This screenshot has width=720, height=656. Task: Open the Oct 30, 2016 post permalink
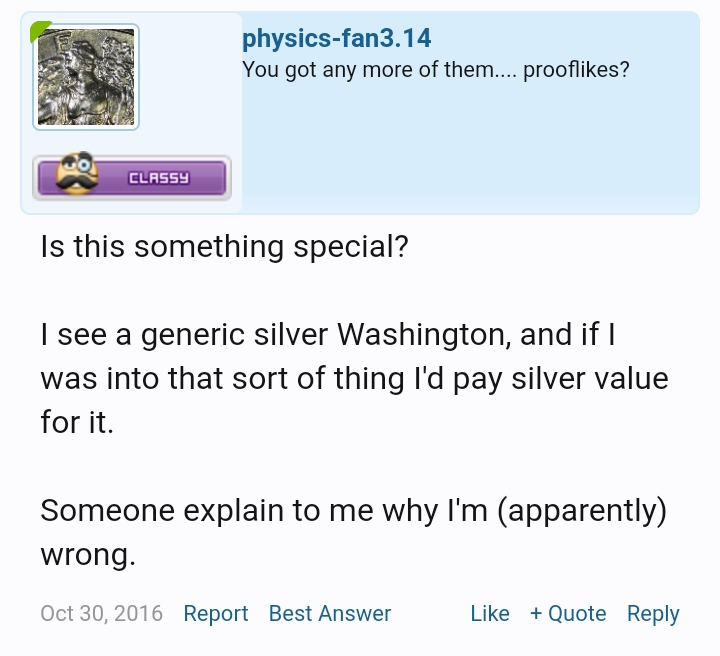pos(101,613)
